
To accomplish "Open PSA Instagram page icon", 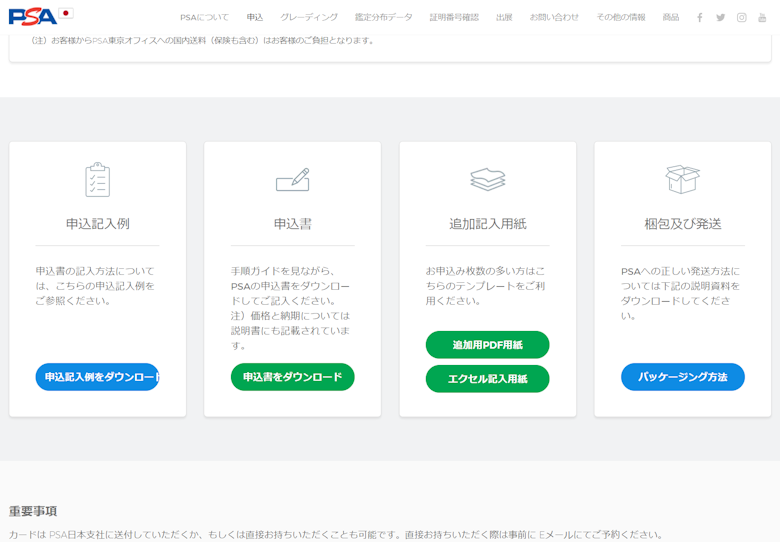I will coord(741,17).
